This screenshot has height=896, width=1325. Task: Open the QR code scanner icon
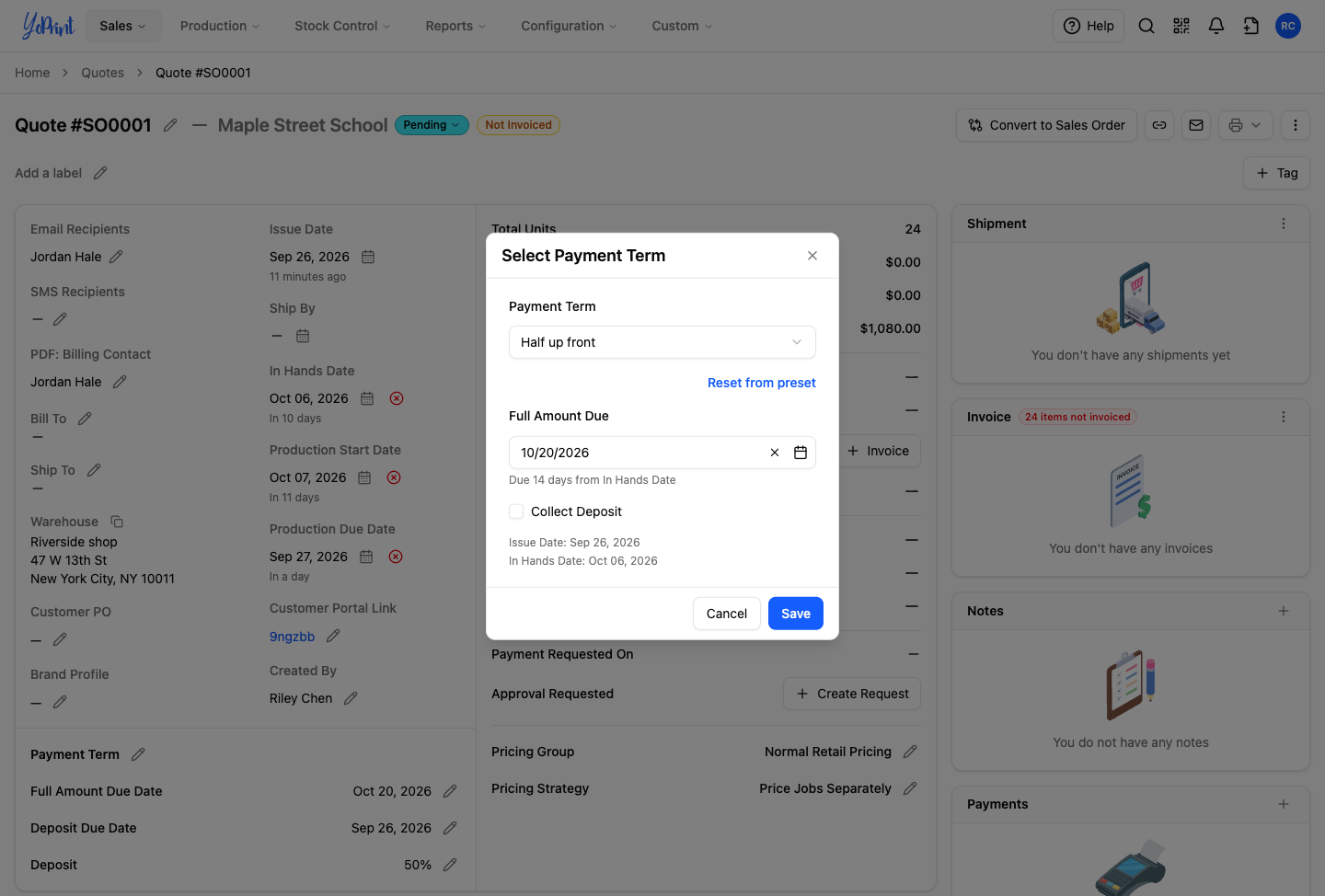click(x=1181, y=26)
